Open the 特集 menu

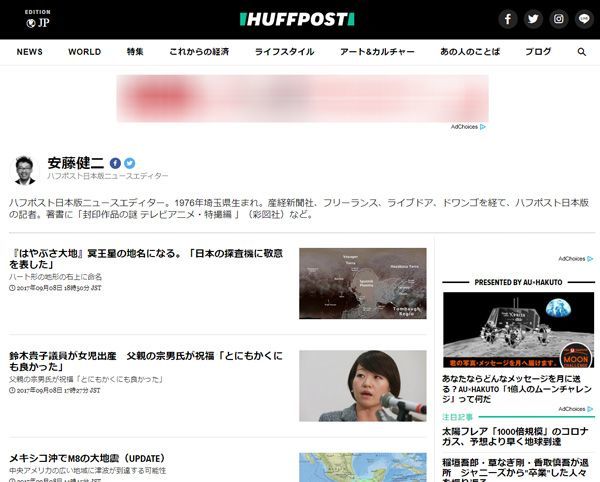(x=135, y=52)
